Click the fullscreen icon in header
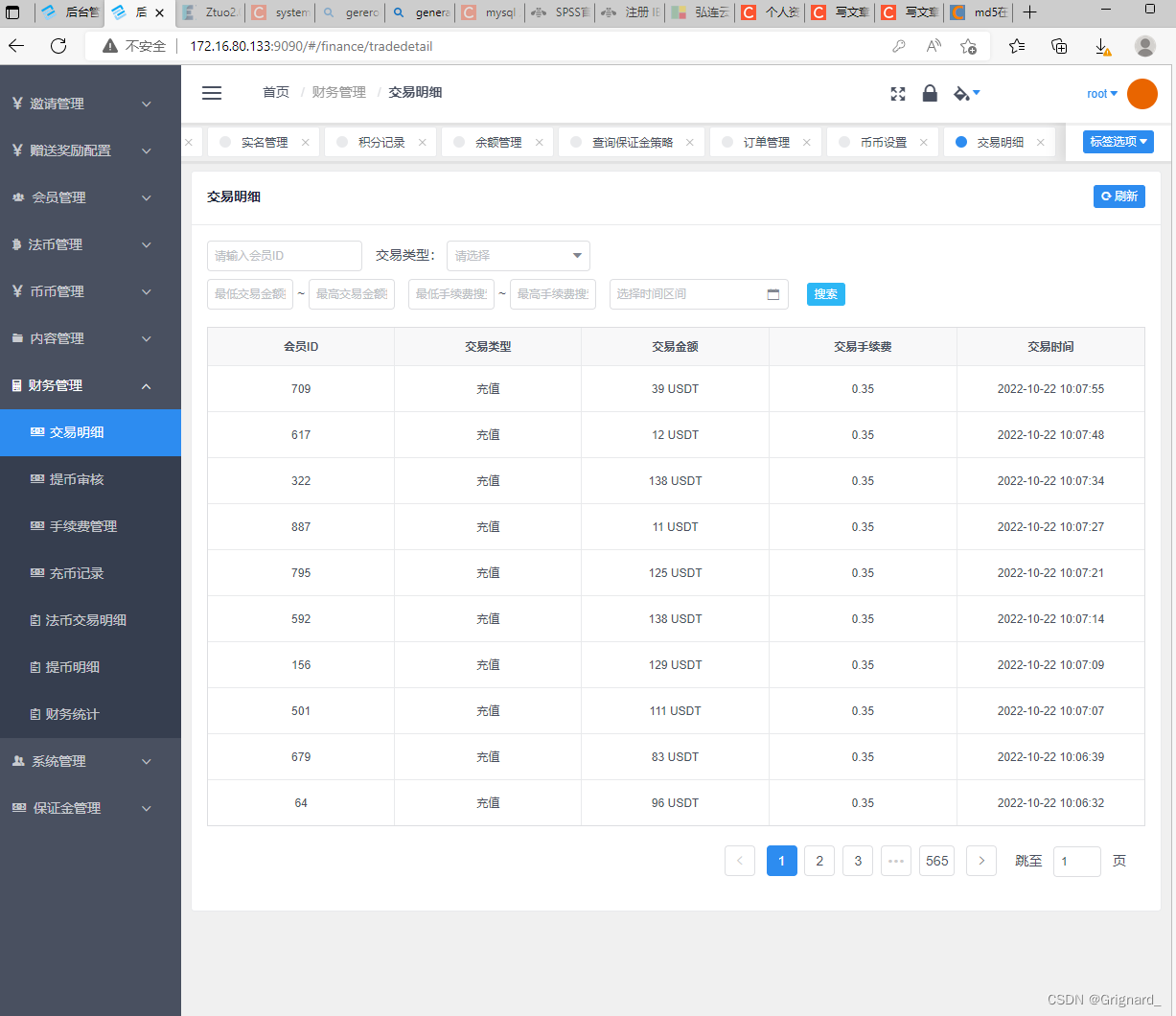1176x1016 pixels. point(898,93)
